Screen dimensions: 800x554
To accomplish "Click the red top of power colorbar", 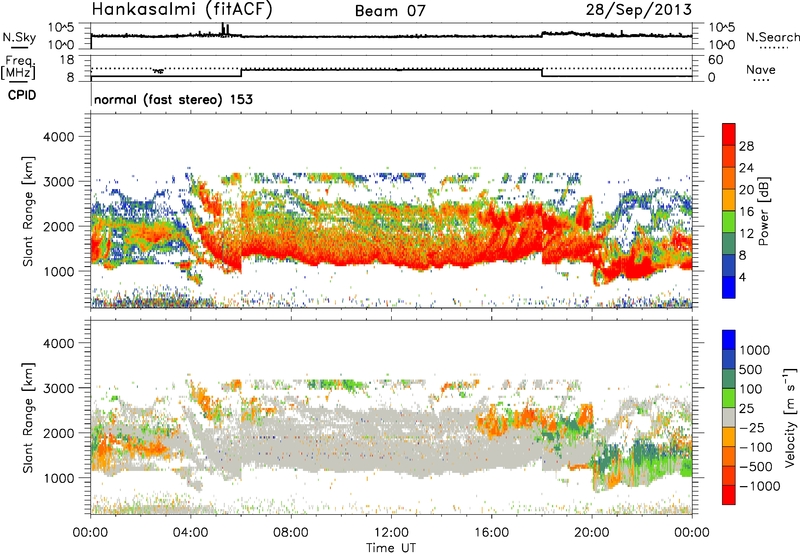I will click(729, 132).
